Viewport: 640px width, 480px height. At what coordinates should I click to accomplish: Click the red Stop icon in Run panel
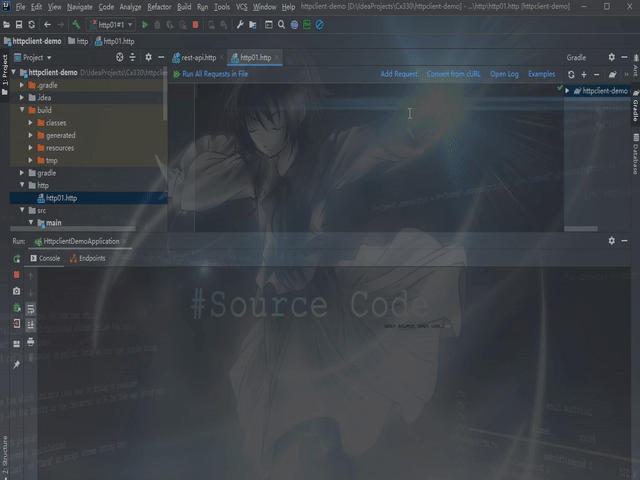[16, 275]
